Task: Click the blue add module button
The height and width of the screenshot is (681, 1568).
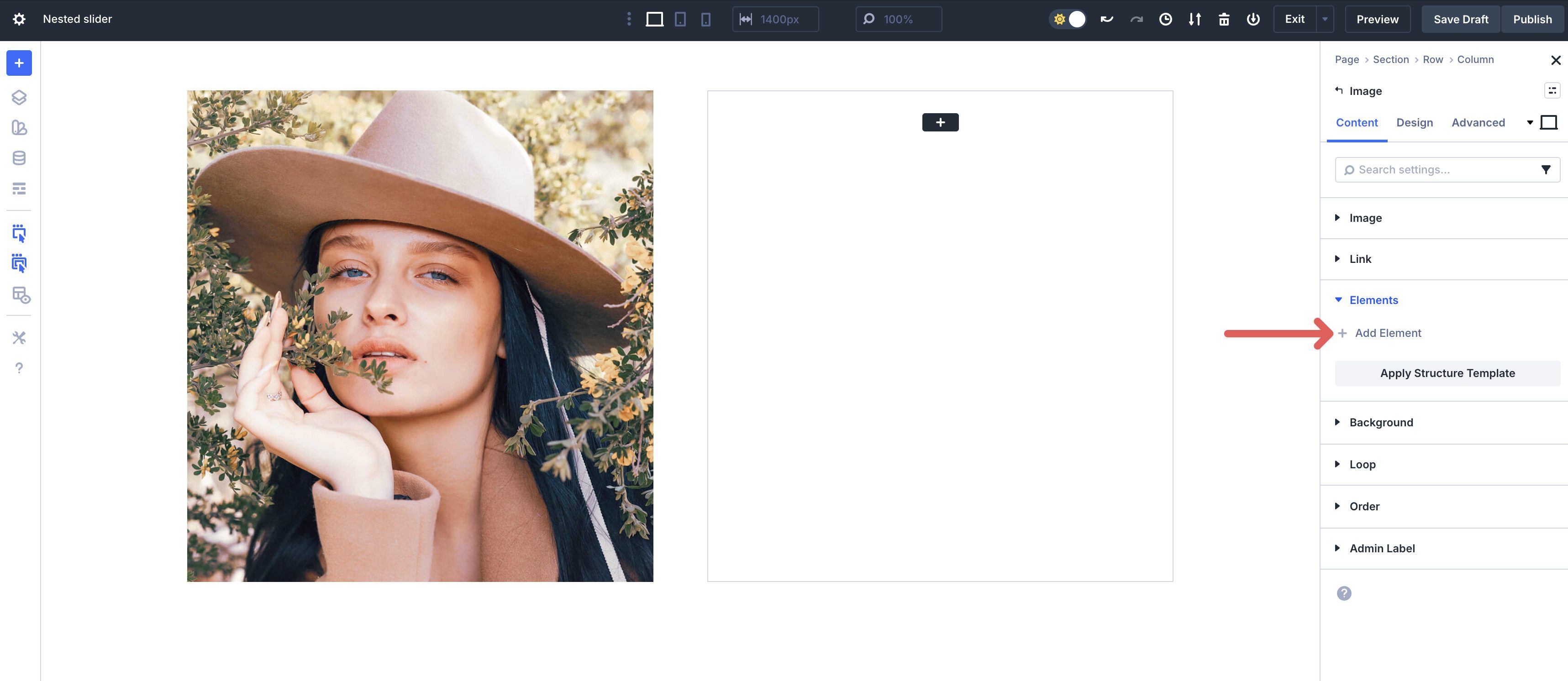Action: tap(19, 63)
